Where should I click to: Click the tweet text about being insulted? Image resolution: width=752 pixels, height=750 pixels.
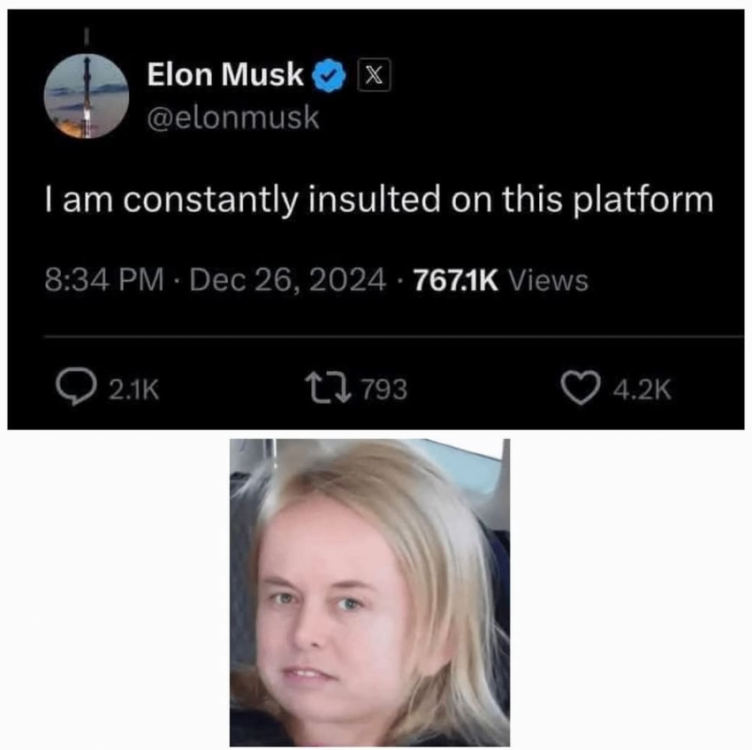[379, 199]
